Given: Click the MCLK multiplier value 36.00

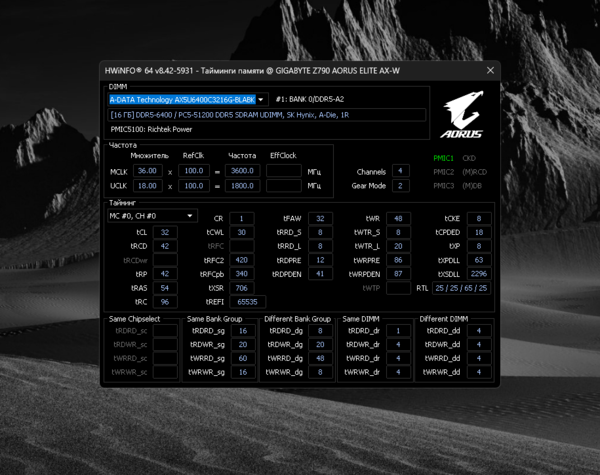Looking at the screenshot, I should (148, 171).
